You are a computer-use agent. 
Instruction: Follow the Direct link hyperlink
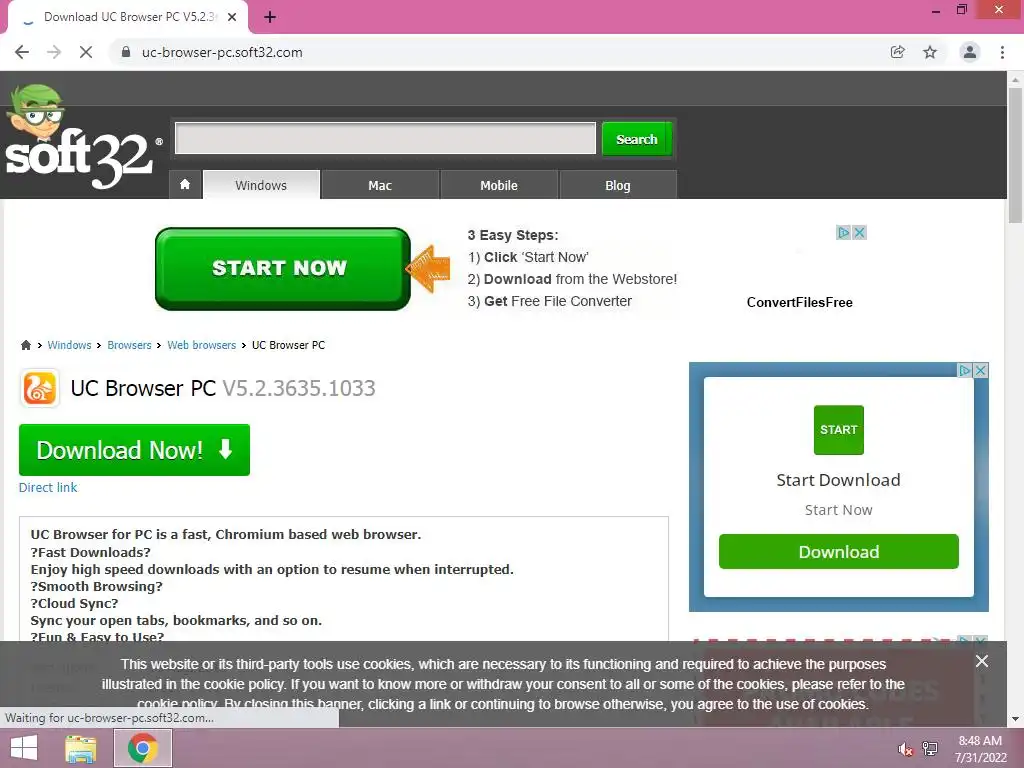(x=48, y=487)
